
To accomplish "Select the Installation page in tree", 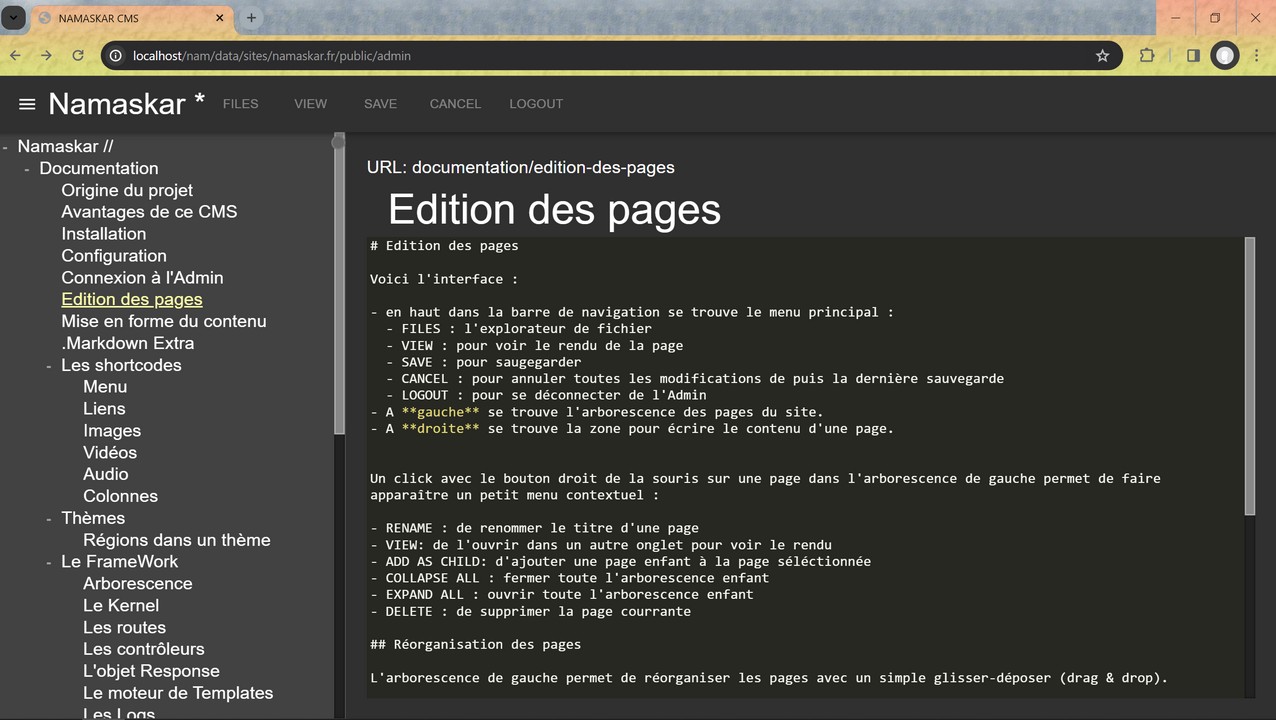I will pos(103,234).
